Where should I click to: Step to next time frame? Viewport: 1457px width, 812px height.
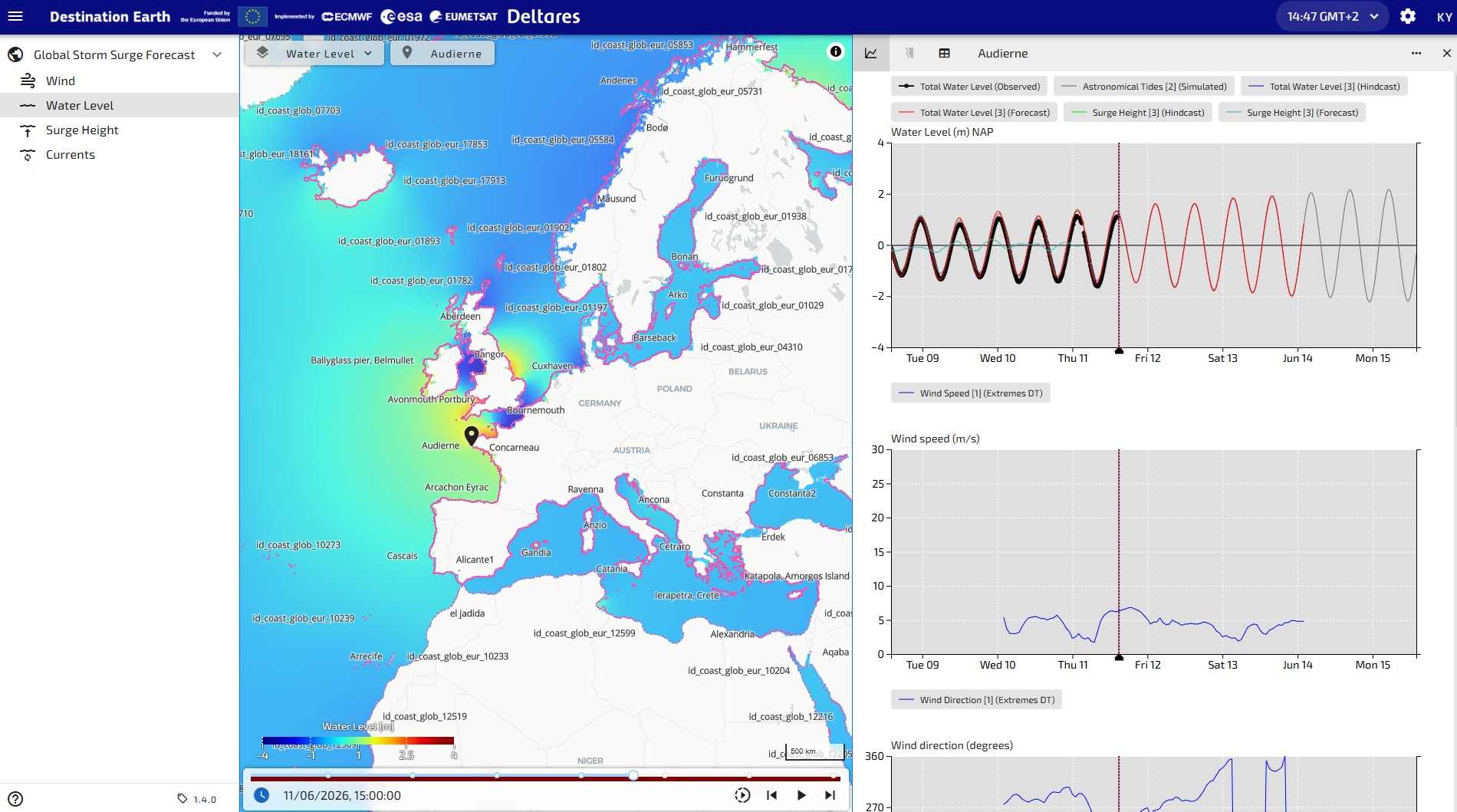(830, 795)
